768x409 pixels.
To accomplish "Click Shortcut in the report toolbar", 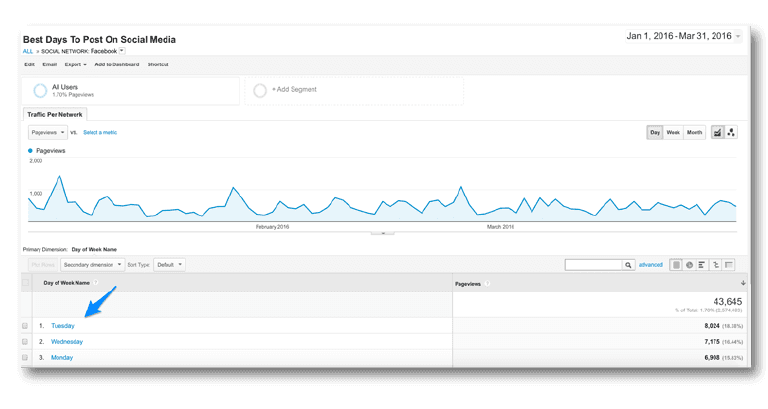I will [158, 64].
